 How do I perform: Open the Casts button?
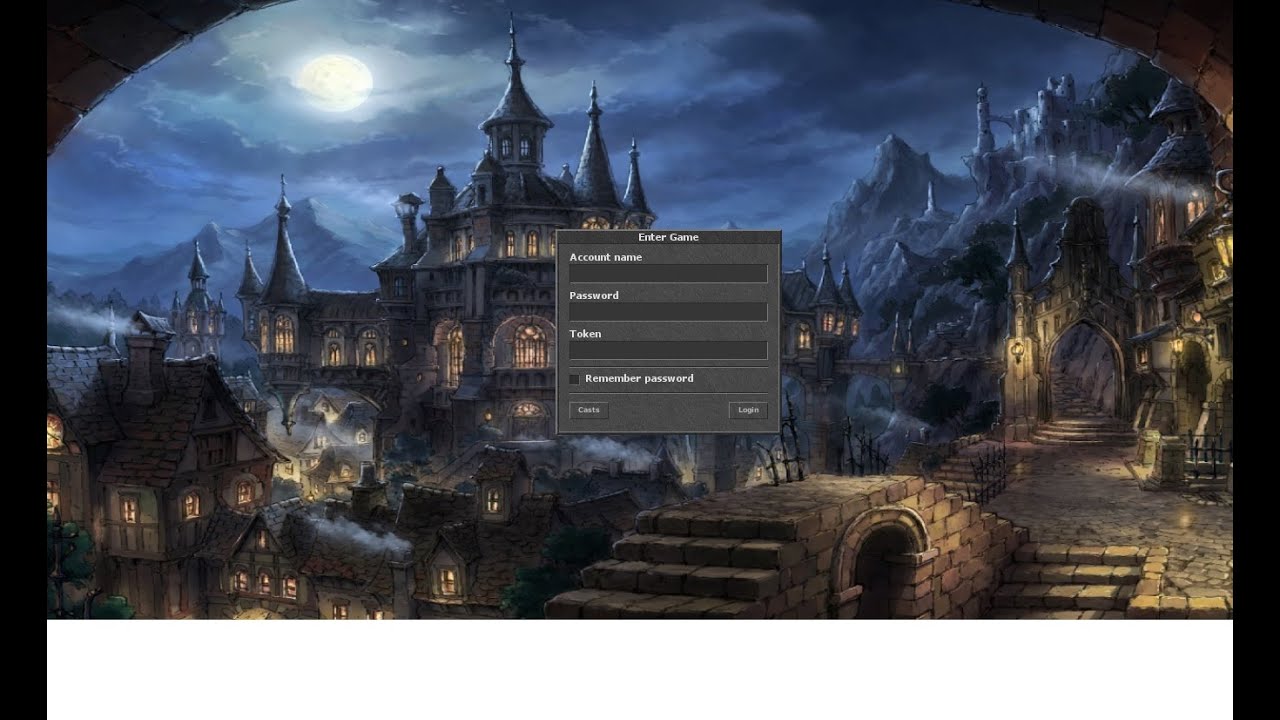coord(589,410)
